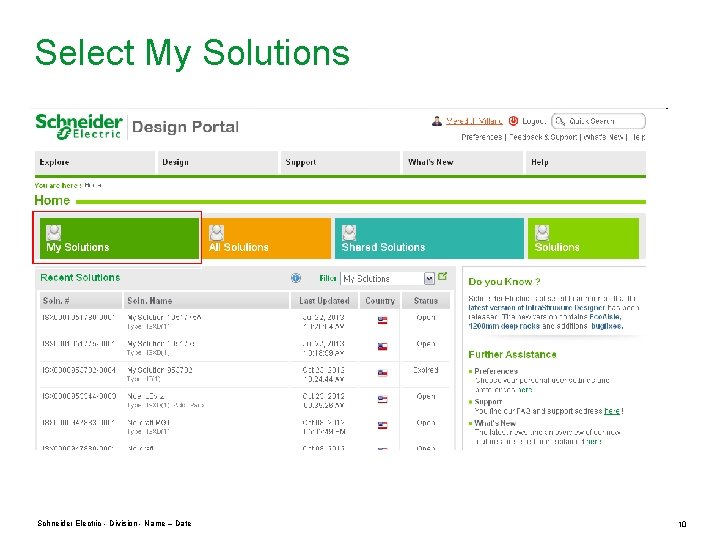Click the 'Do you Know ?' heading
Screen dimensions: 720x540
click(504, 281)
